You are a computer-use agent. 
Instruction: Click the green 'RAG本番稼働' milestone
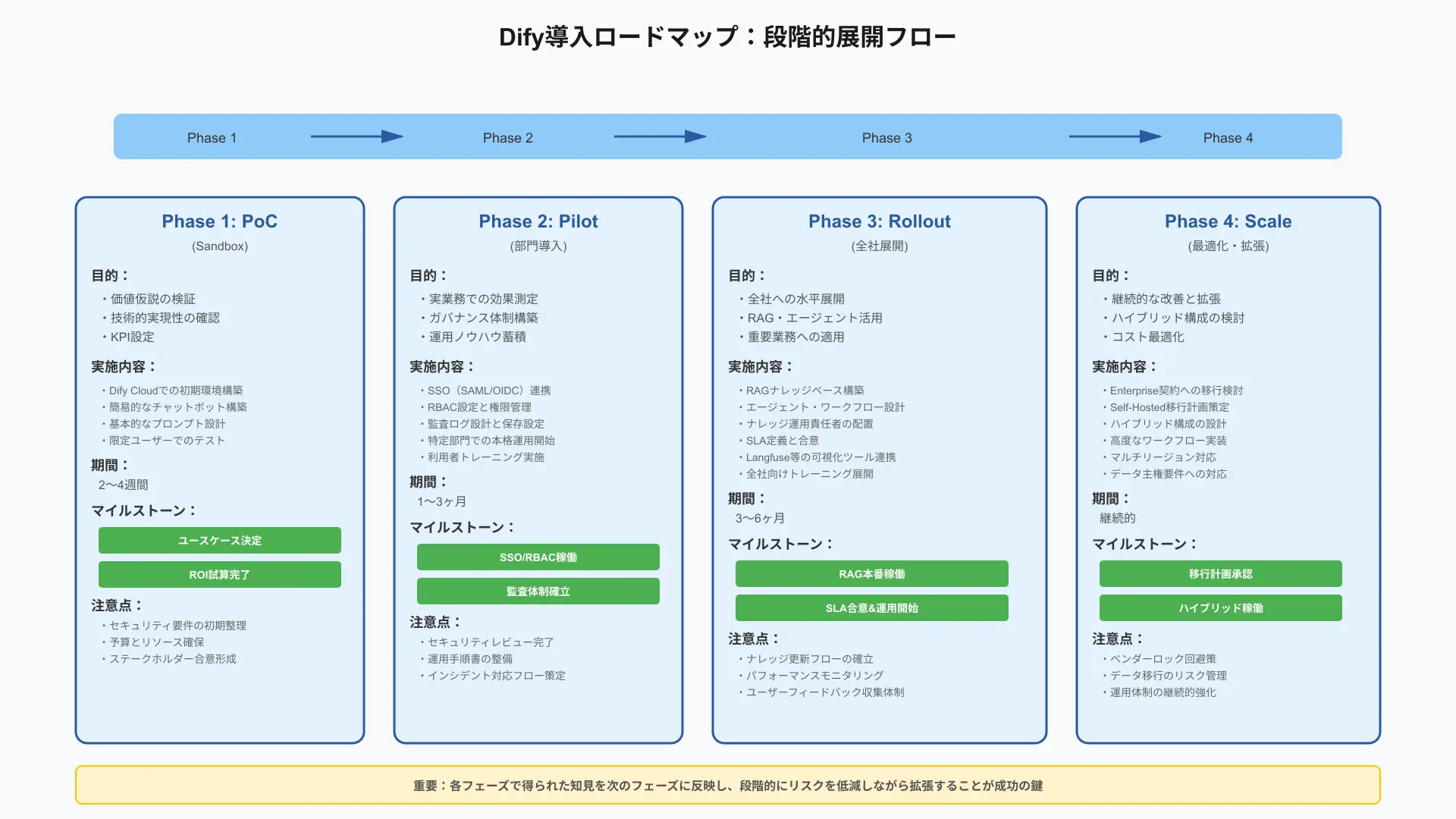pos(871,574)
